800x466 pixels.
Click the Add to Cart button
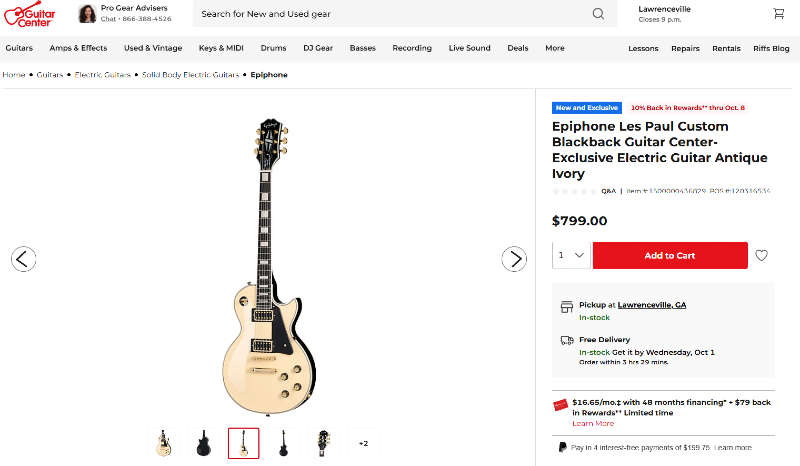pyautogui.click(x=669, y=255)
